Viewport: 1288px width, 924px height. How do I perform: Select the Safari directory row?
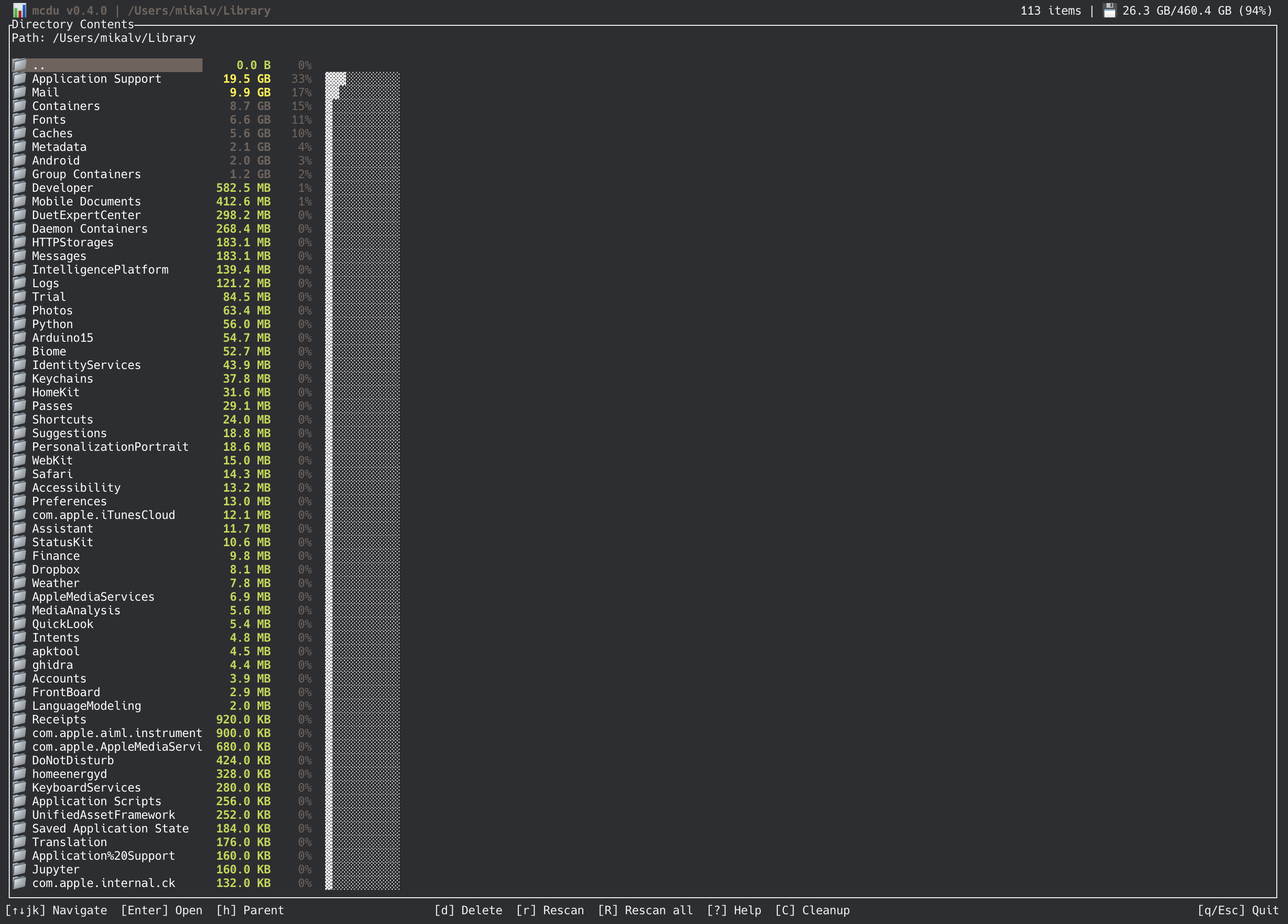coord(53,474)
